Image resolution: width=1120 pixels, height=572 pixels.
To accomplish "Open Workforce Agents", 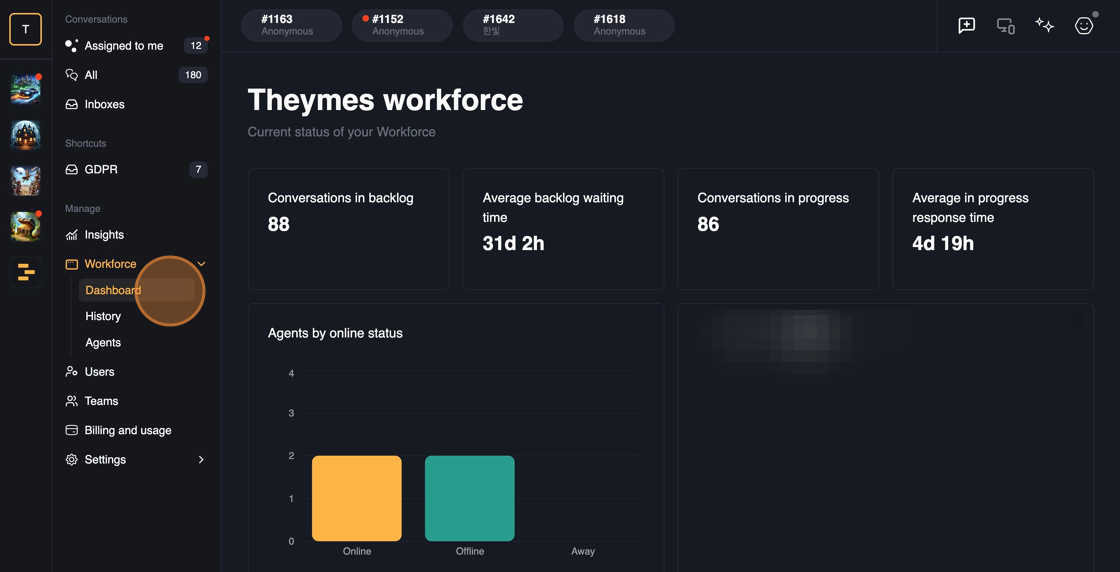I will pyautogui.click(x=136, y=343).
